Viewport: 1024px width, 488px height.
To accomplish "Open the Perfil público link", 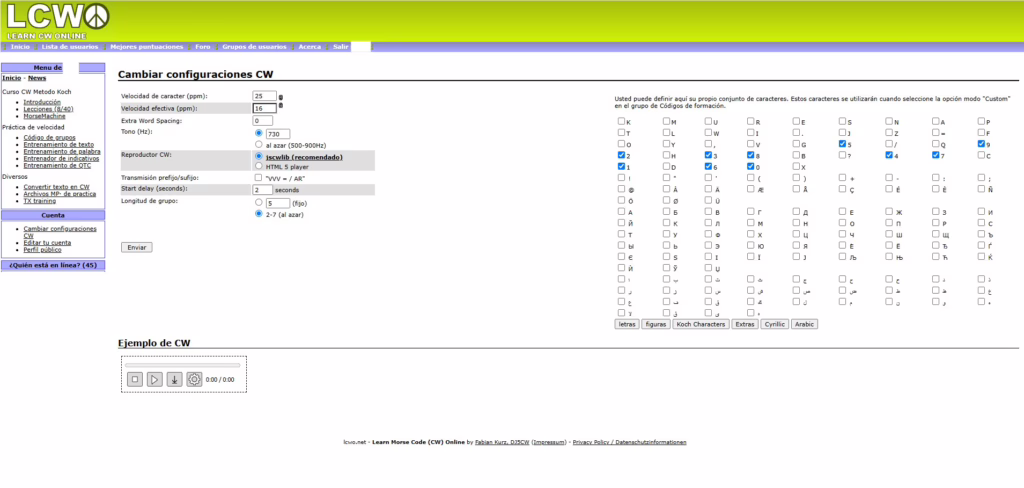I will 42,250.
